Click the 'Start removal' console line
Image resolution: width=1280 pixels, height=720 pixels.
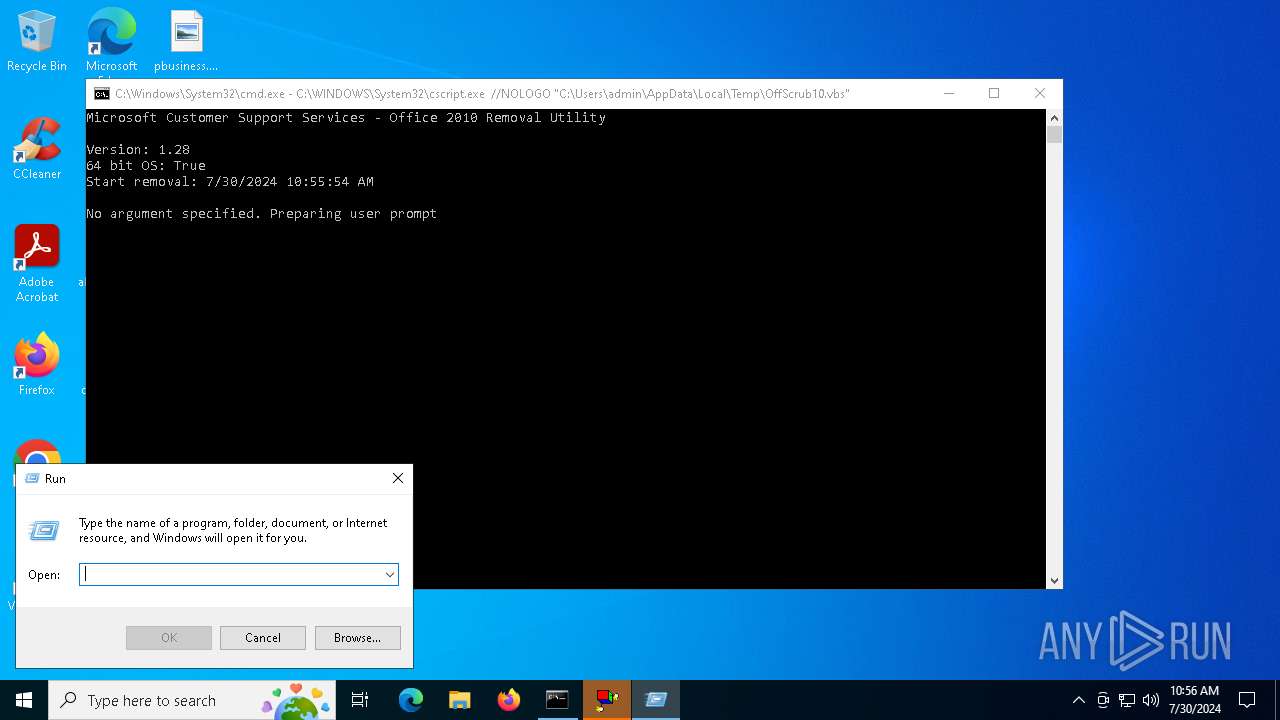coord(230,182)
